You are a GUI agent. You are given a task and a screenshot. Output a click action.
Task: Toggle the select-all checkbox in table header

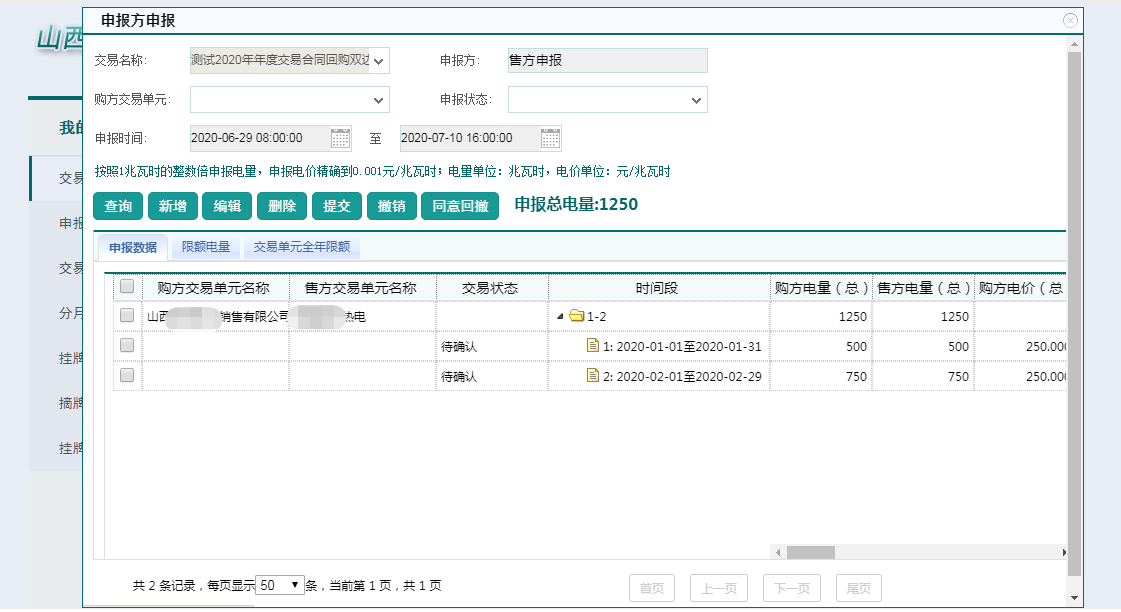127,287
